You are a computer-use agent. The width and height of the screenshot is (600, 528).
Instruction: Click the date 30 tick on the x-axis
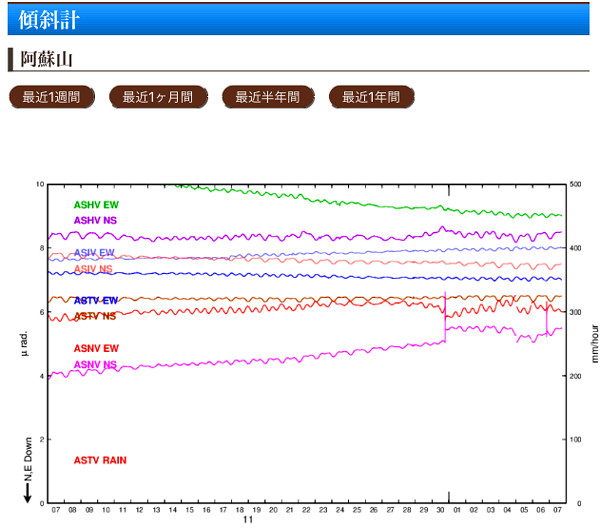(441, 509)
